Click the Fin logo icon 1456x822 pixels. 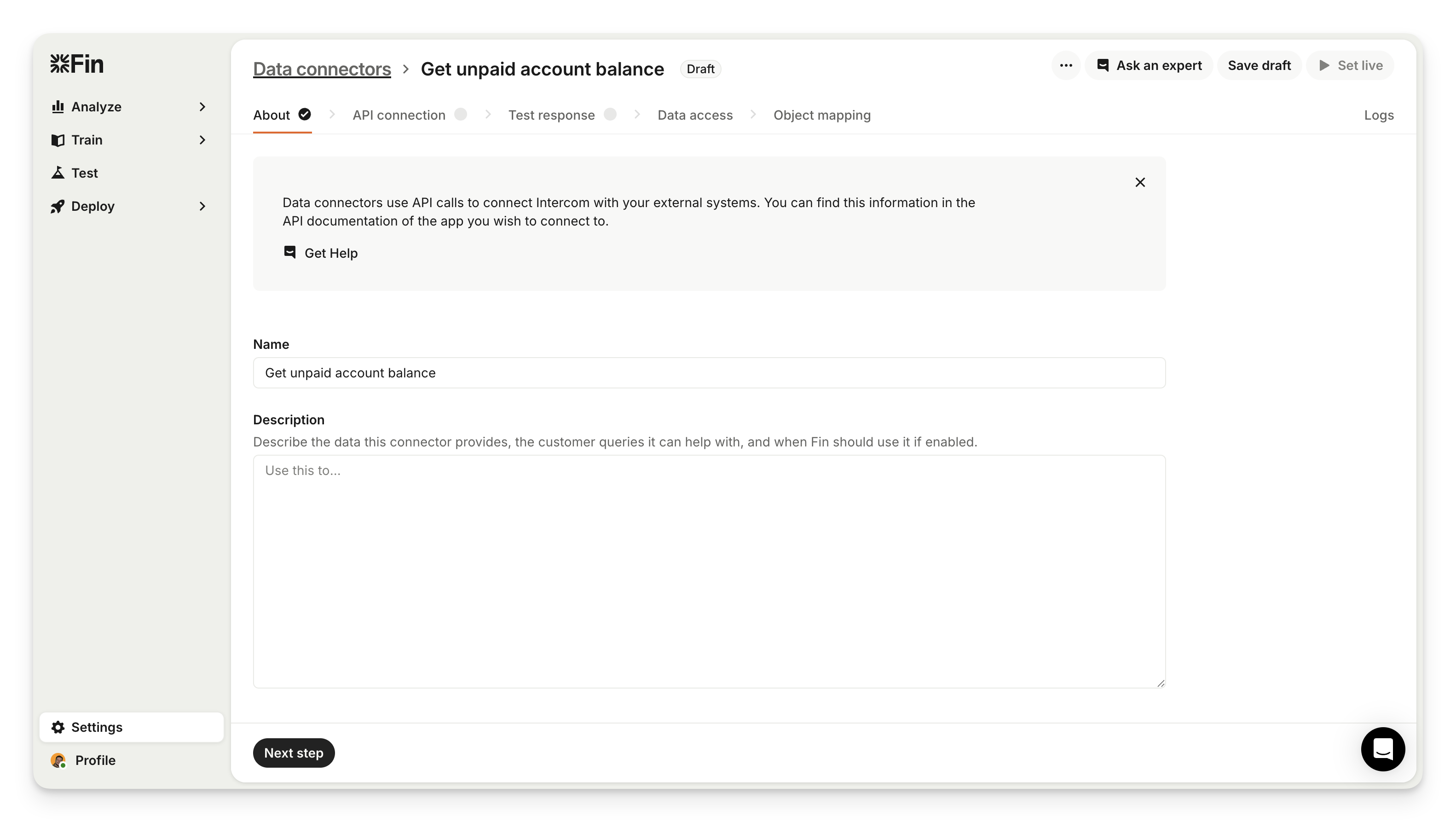tap(60, 64)
